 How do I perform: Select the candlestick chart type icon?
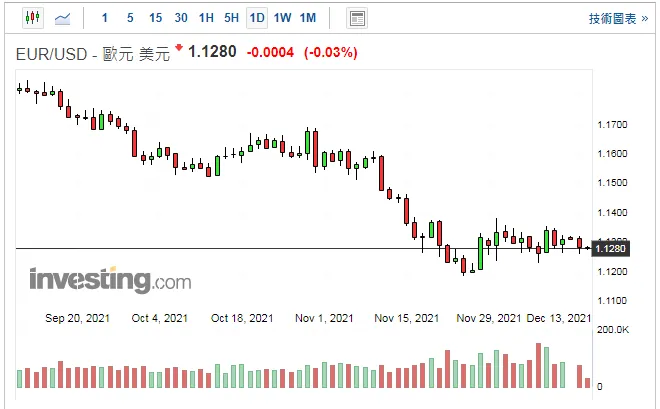click(x=32, y=18)
